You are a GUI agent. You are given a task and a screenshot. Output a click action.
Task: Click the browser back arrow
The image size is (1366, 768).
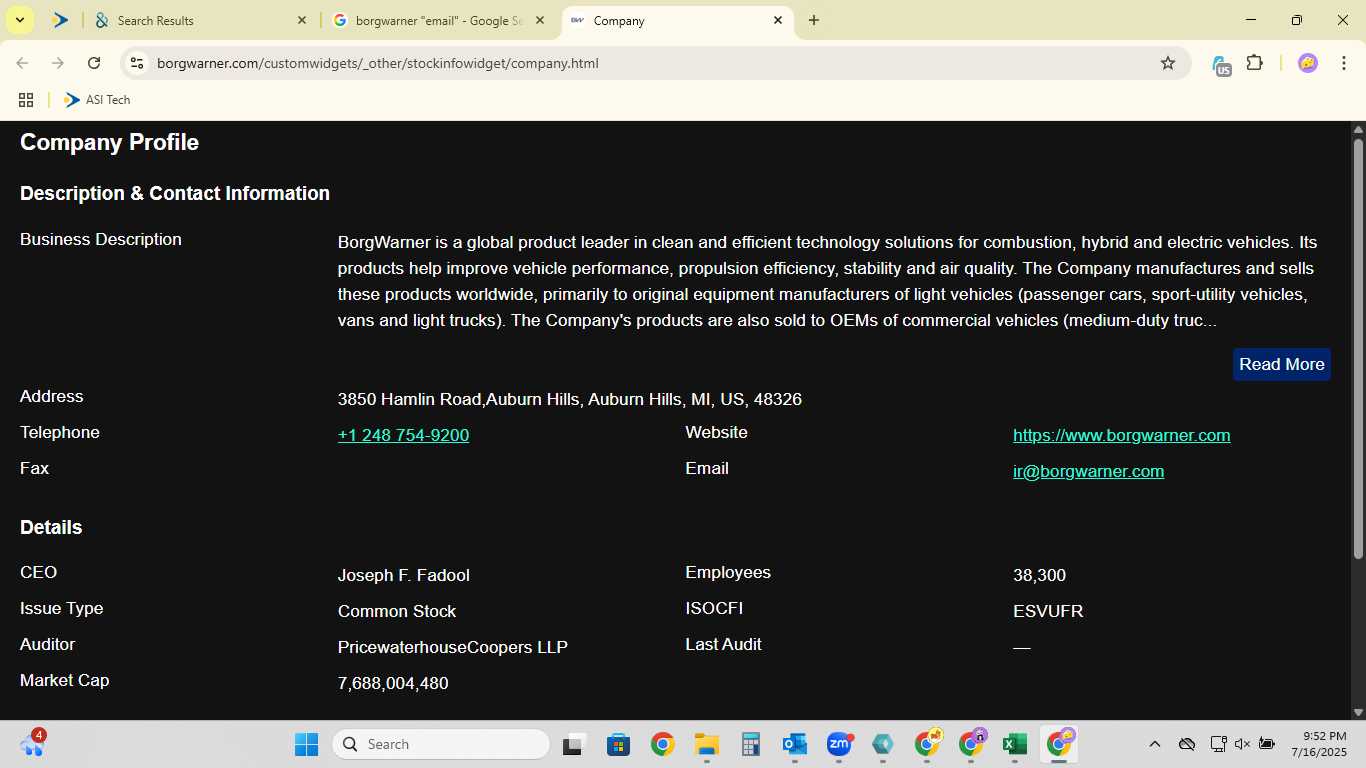22,63
